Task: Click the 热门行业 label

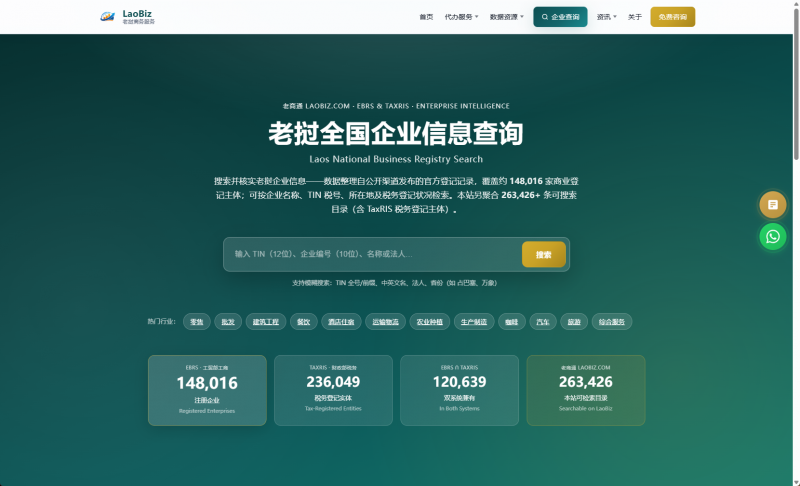Action: click(161, 321)
